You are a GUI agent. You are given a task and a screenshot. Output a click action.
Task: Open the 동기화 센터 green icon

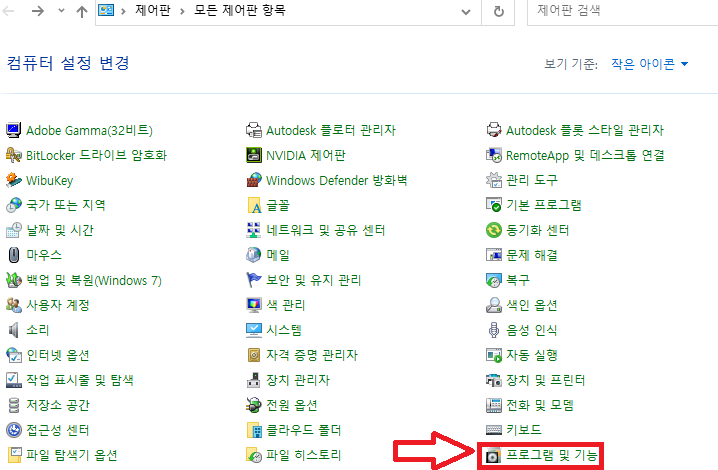tap(494, 230)
